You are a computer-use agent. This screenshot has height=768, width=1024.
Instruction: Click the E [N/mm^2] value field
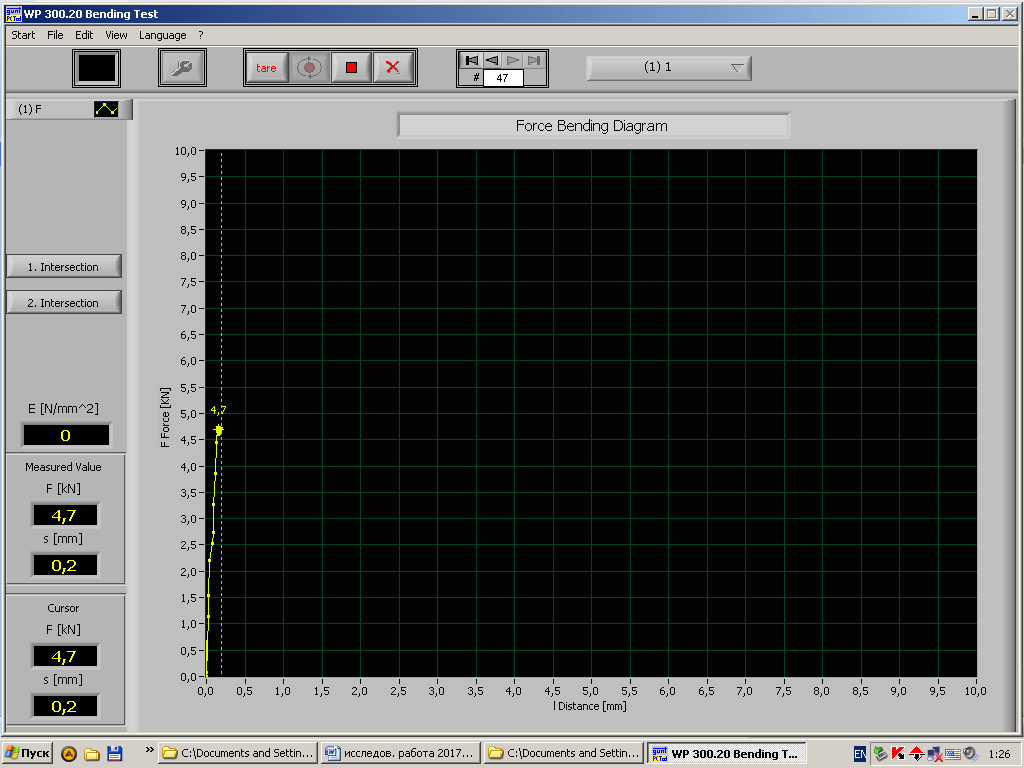pos(66,435)
